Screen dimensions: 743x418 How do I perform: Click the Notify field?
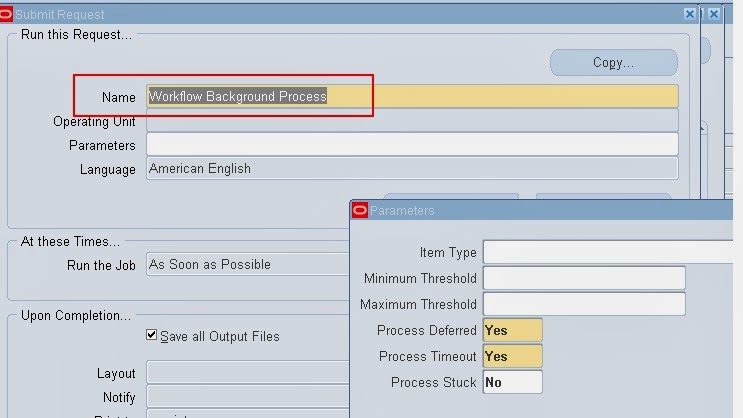pos(248,397)
